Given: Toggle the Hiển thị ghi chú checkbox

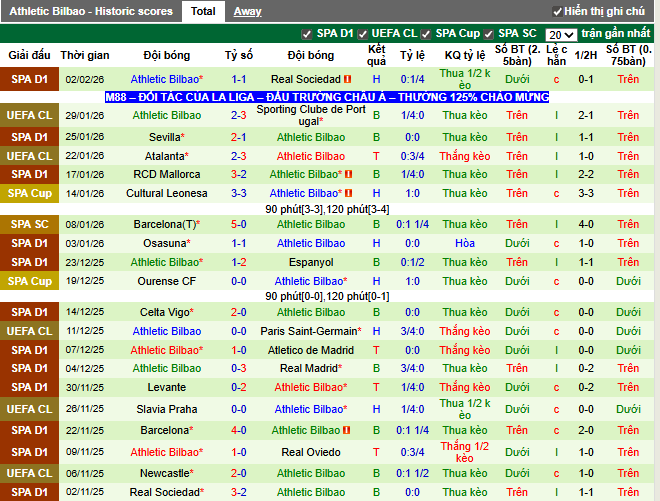Looking at the screenshot, I should 557,12.
